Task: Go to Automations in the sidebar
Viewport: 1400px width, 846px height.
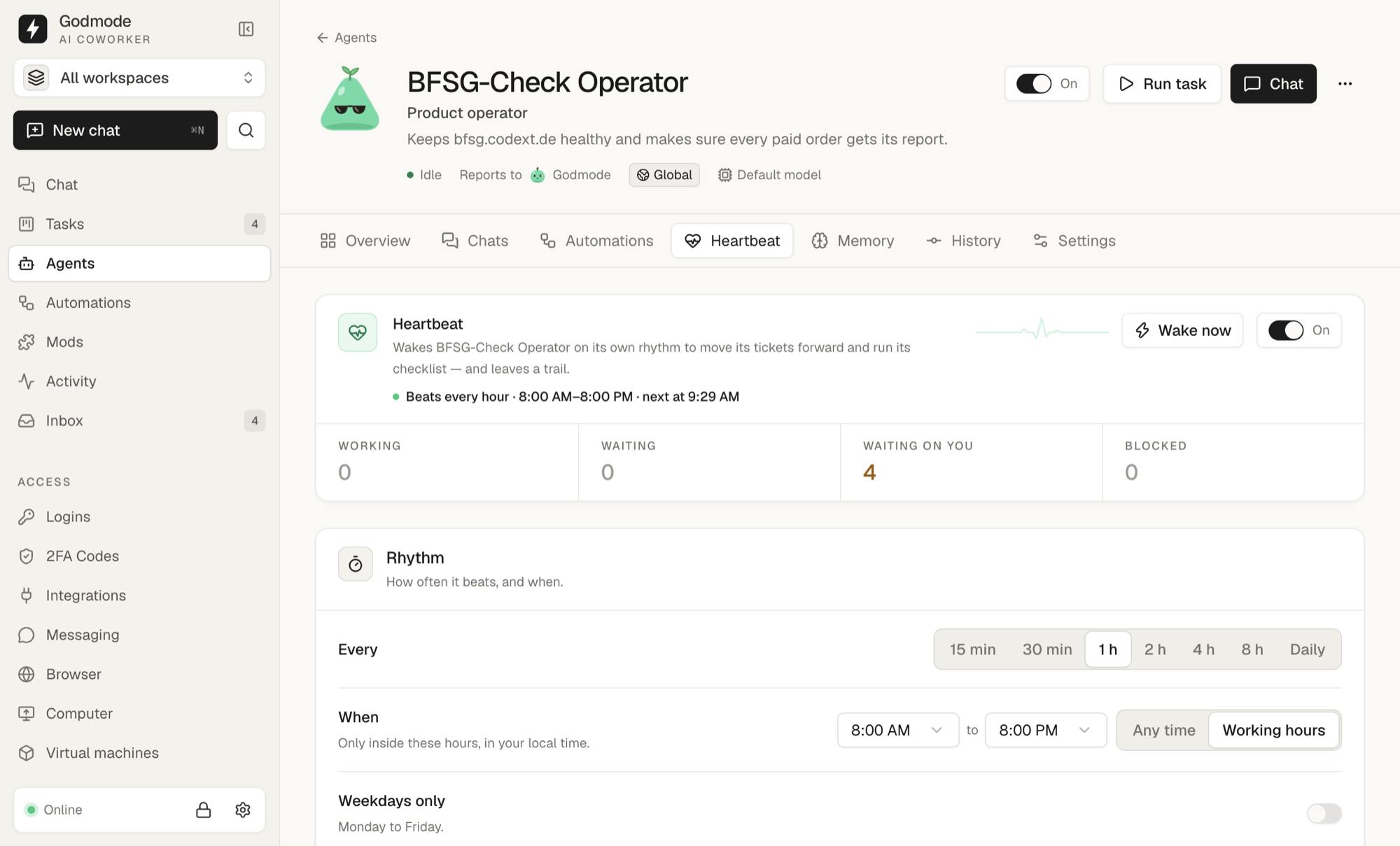Action: (139, 303)
